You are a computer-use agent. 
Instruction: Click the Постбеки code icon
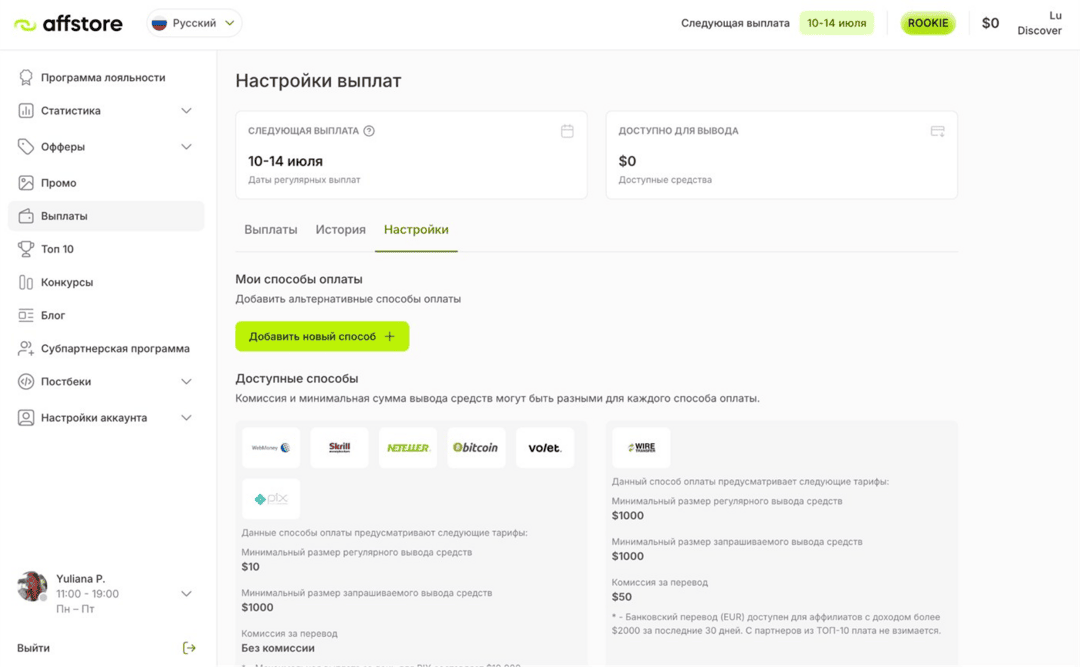coord(25,381)
